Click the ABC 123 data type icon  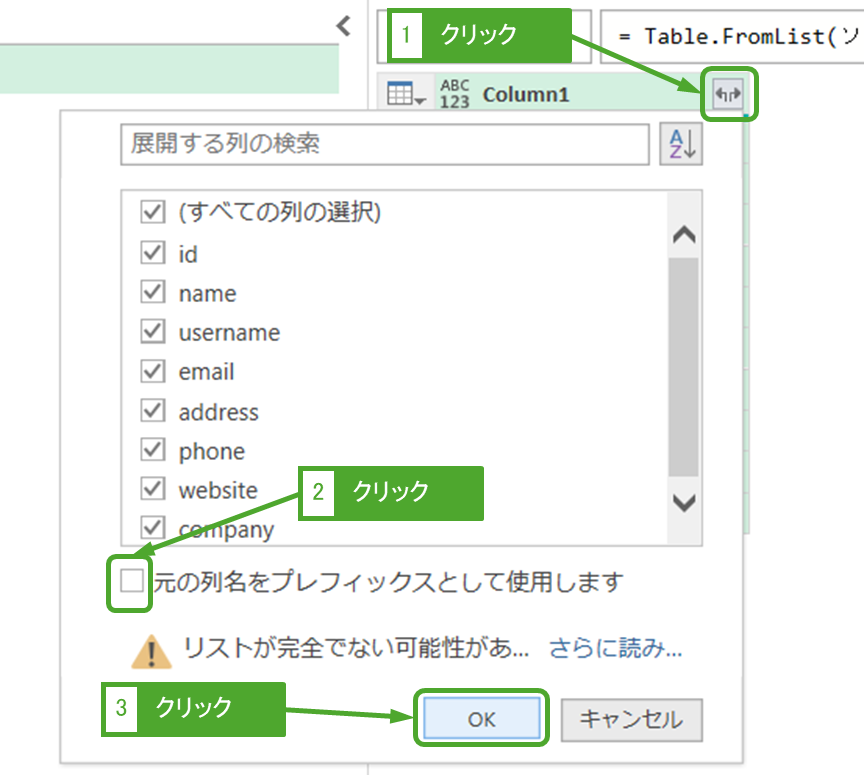tap(454, 95)
